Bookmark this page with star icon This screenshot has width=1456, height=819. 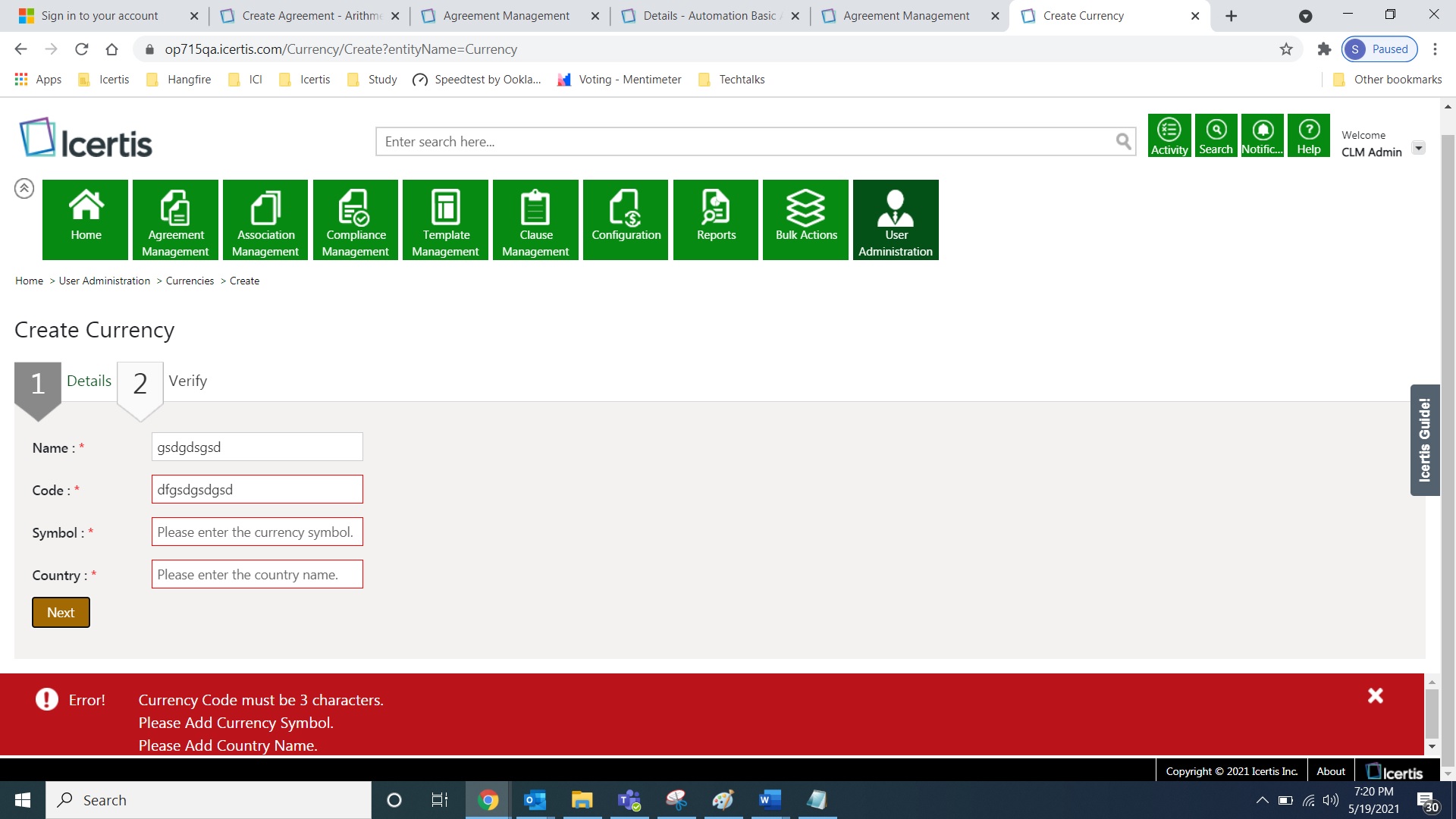coord(1286,49)
